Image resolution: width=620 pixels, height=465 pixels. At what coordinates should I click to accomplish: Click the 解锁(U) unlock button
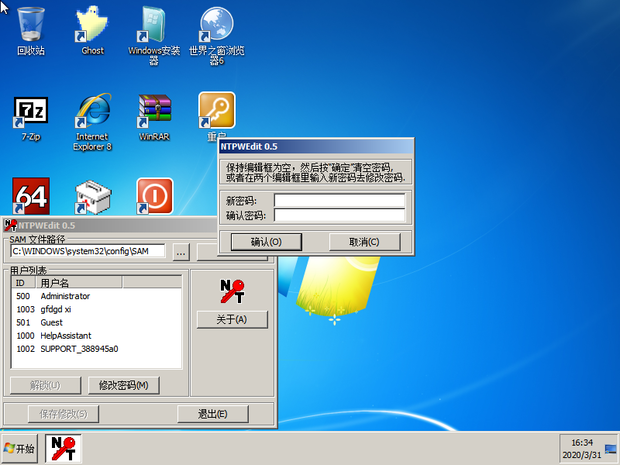click(45, 385)
